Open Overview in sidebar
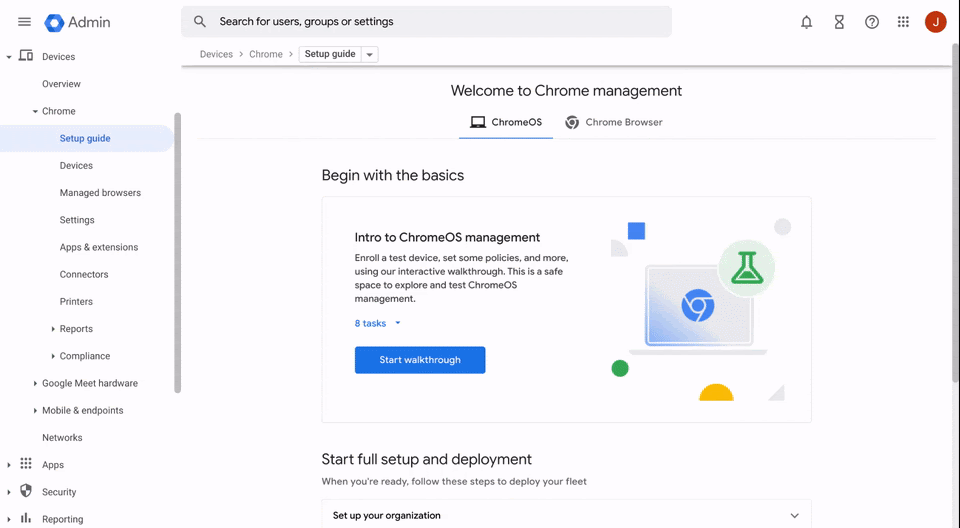 coord(61,84)
